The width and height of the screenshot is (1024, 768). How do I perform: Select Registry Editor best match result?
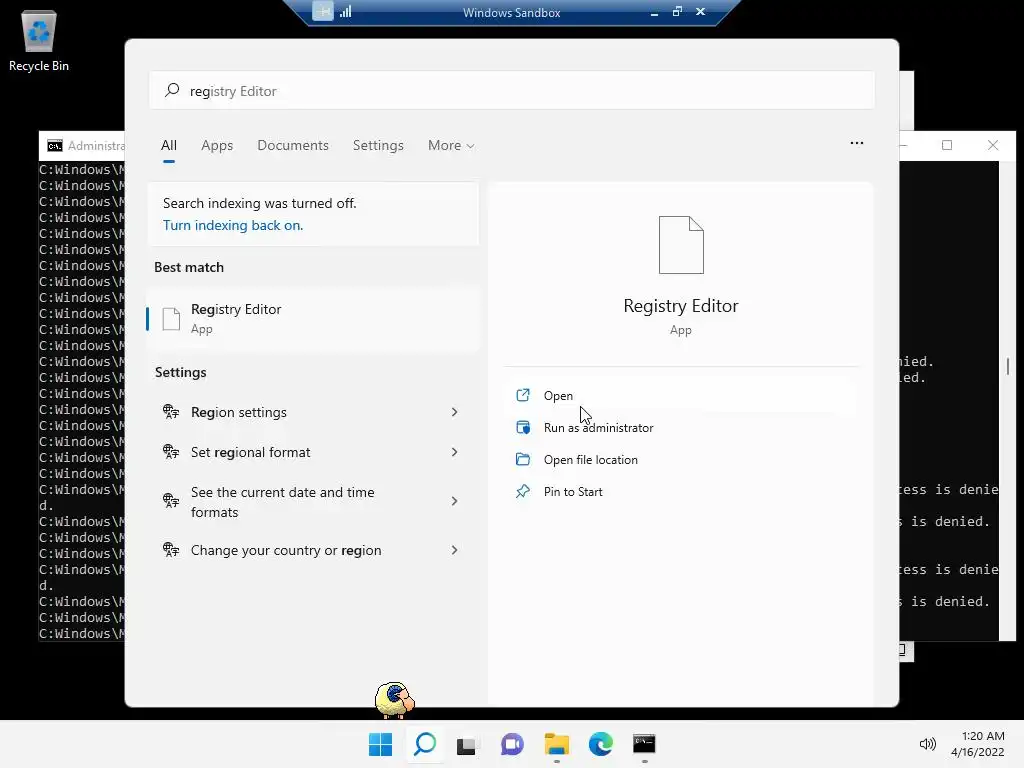pyautogui.click(x=313, y=319)
